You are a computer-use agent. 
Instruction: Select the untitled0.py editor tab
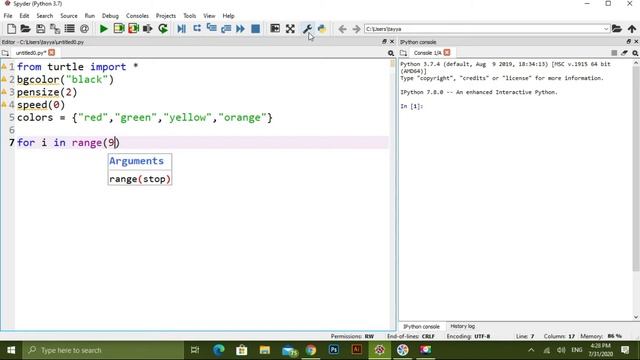31,53
